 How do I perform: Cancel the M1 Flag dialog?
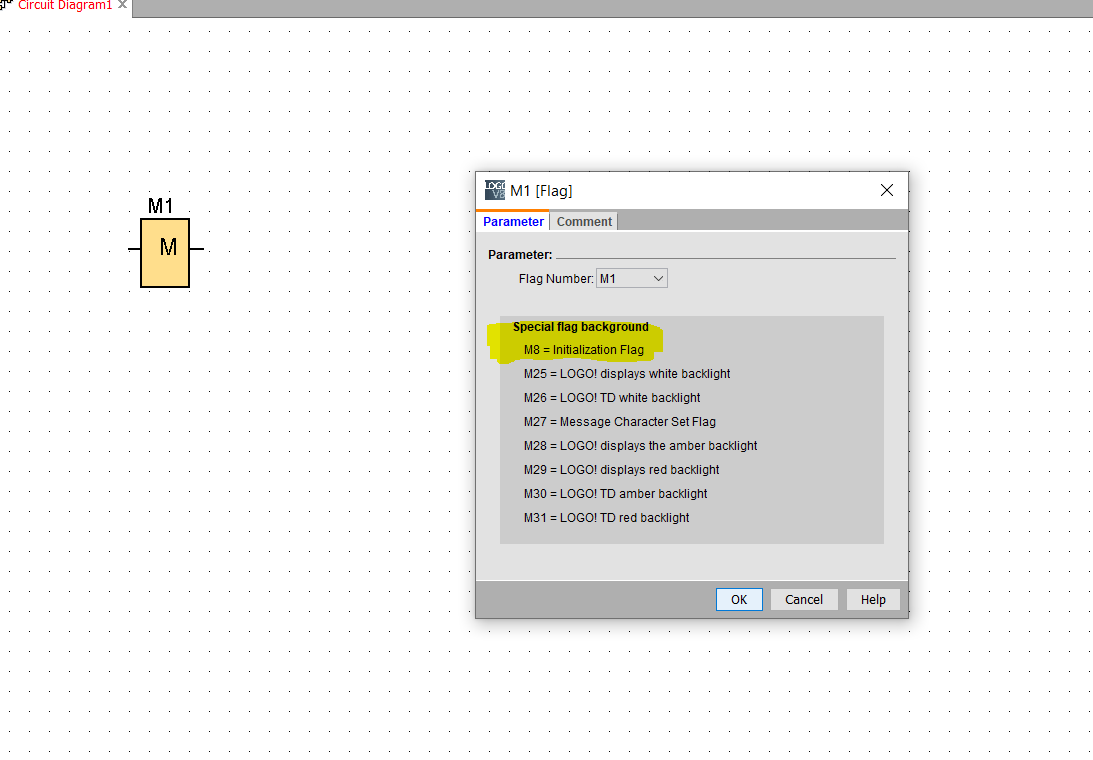coord(804,600)
